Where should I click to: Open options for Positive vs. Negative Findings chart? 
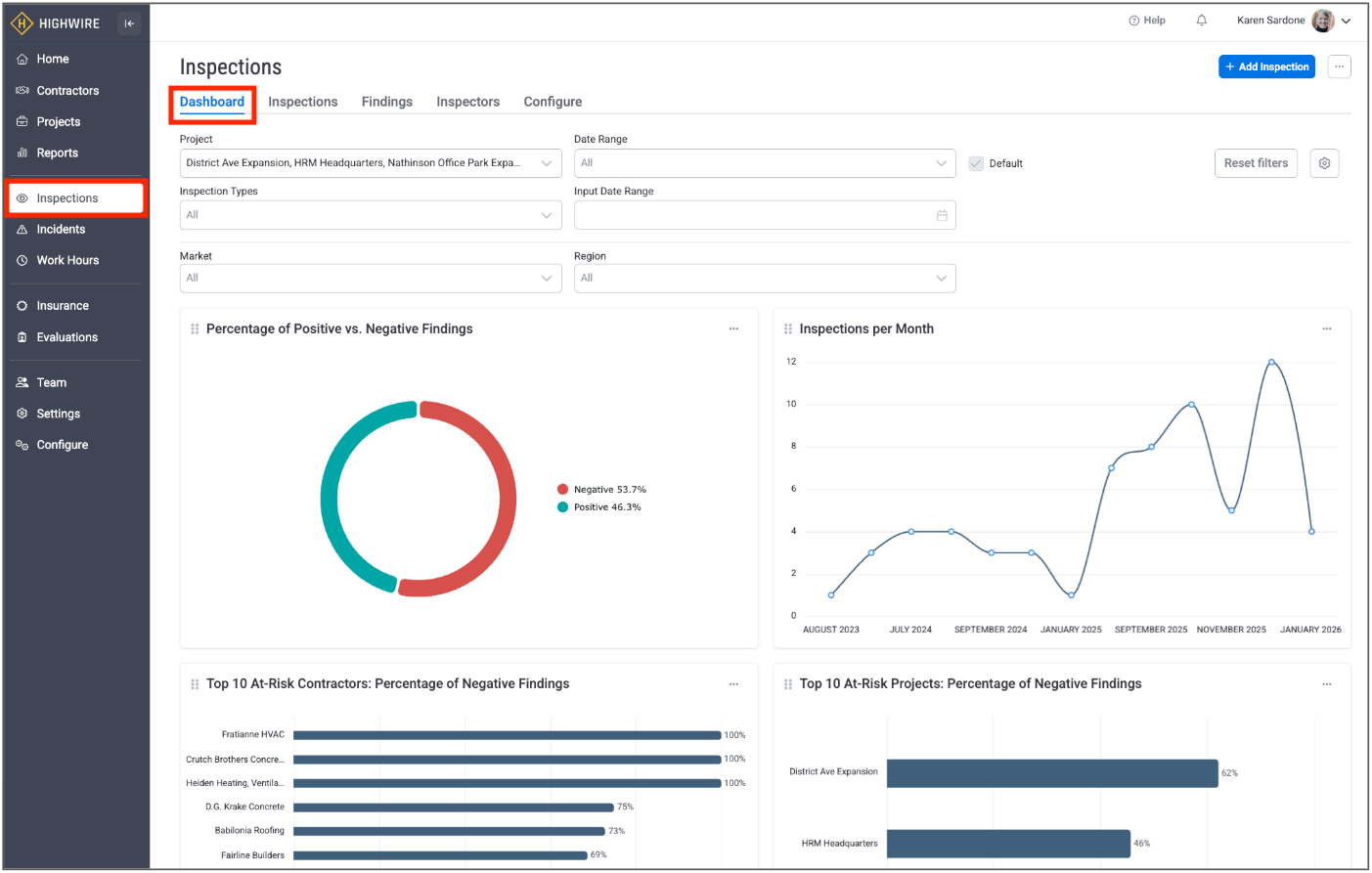point(733,329)
